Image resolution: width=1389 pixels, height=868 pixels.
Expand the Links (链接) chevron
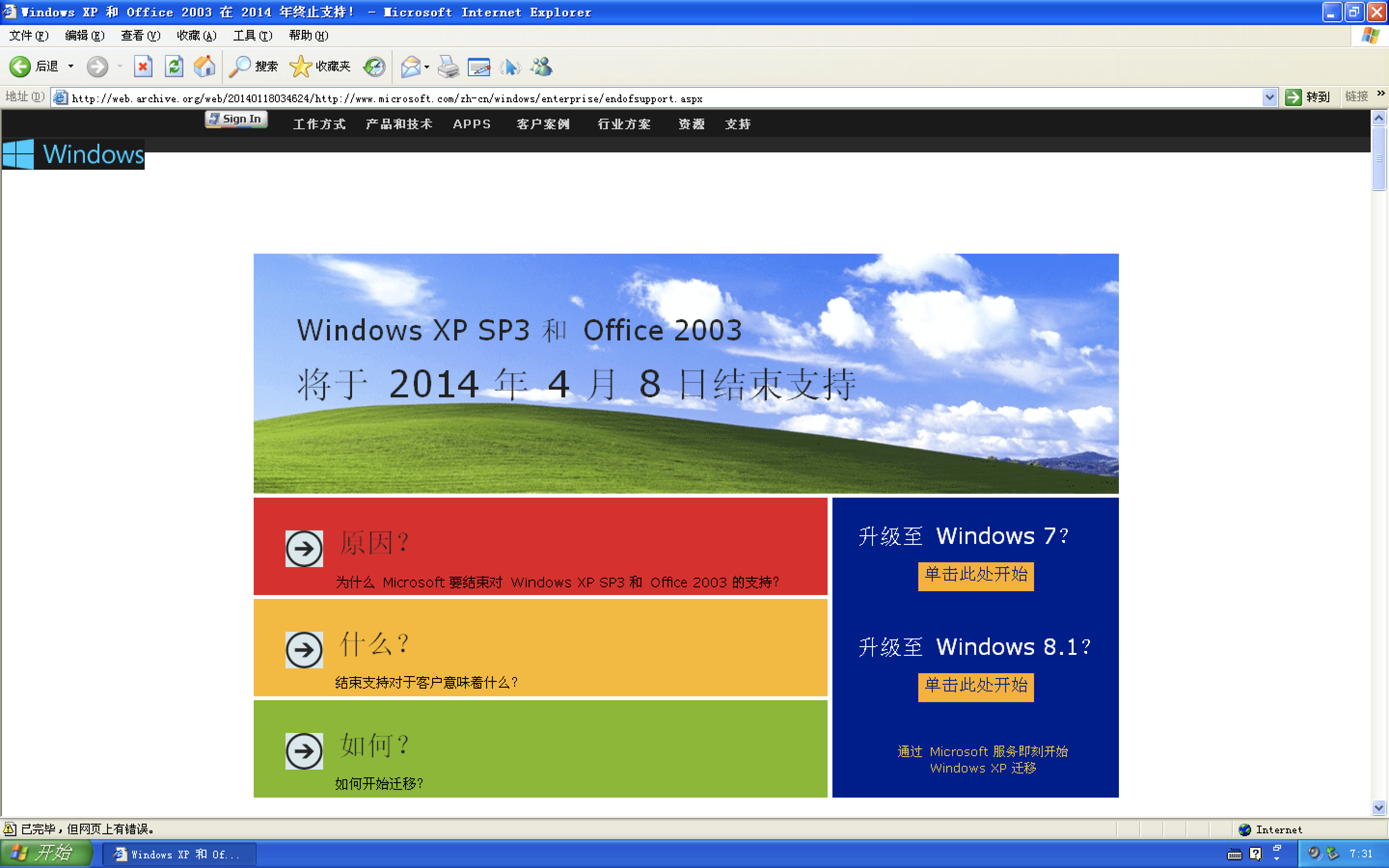tap(1380, 94)
